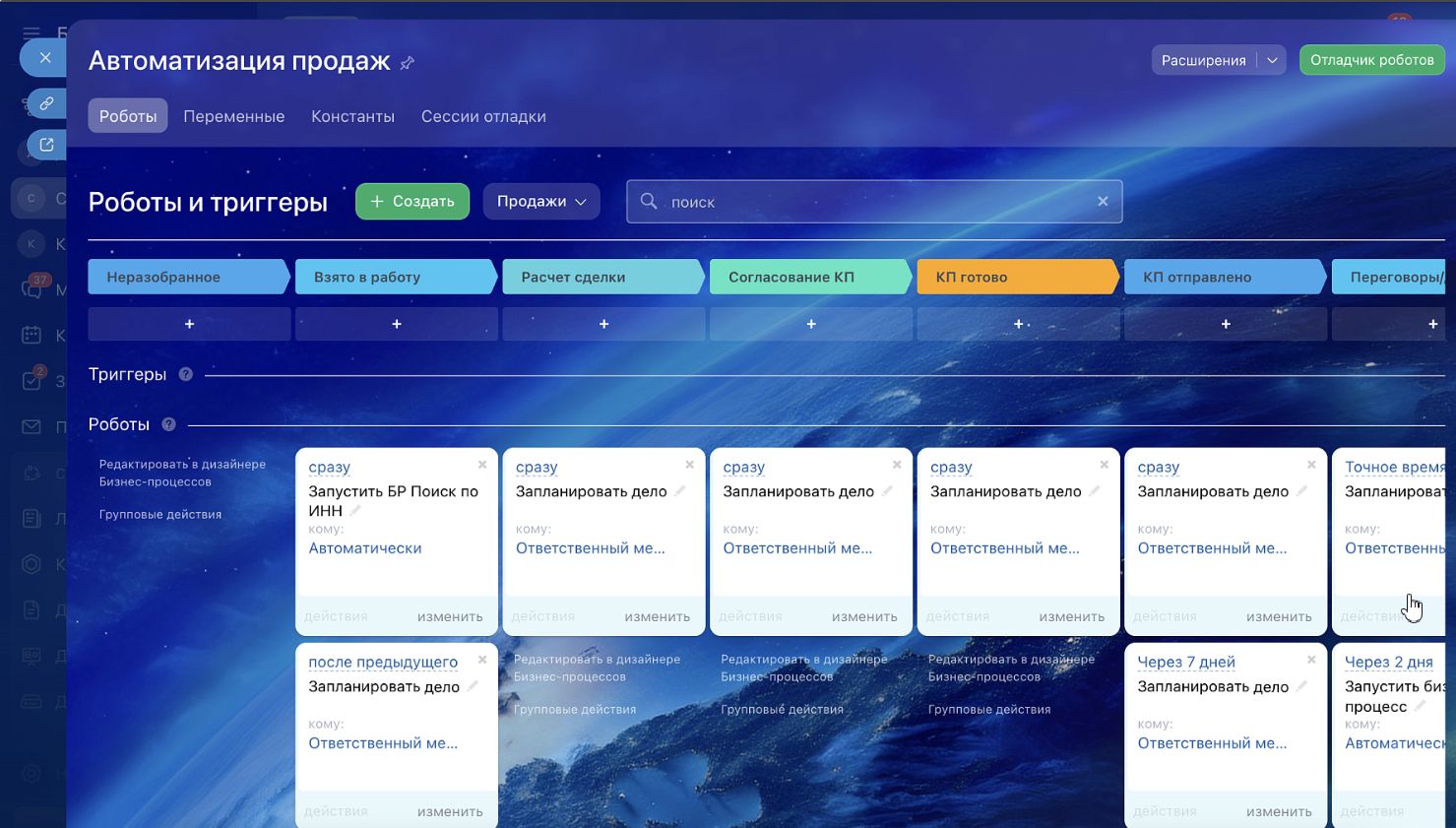This screenshot has height=828, width=1456.
Task: Close the slider panel with X button
Action: pos(45,58)
